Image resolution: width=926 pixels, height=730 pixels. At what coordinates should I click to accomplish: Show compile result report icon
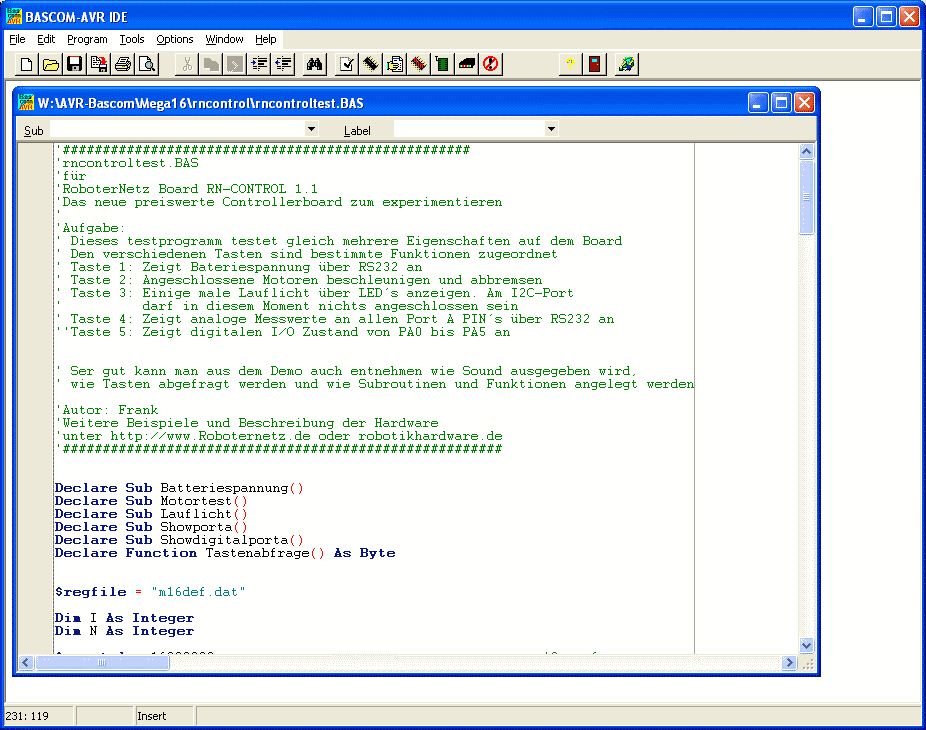[394, 64]
